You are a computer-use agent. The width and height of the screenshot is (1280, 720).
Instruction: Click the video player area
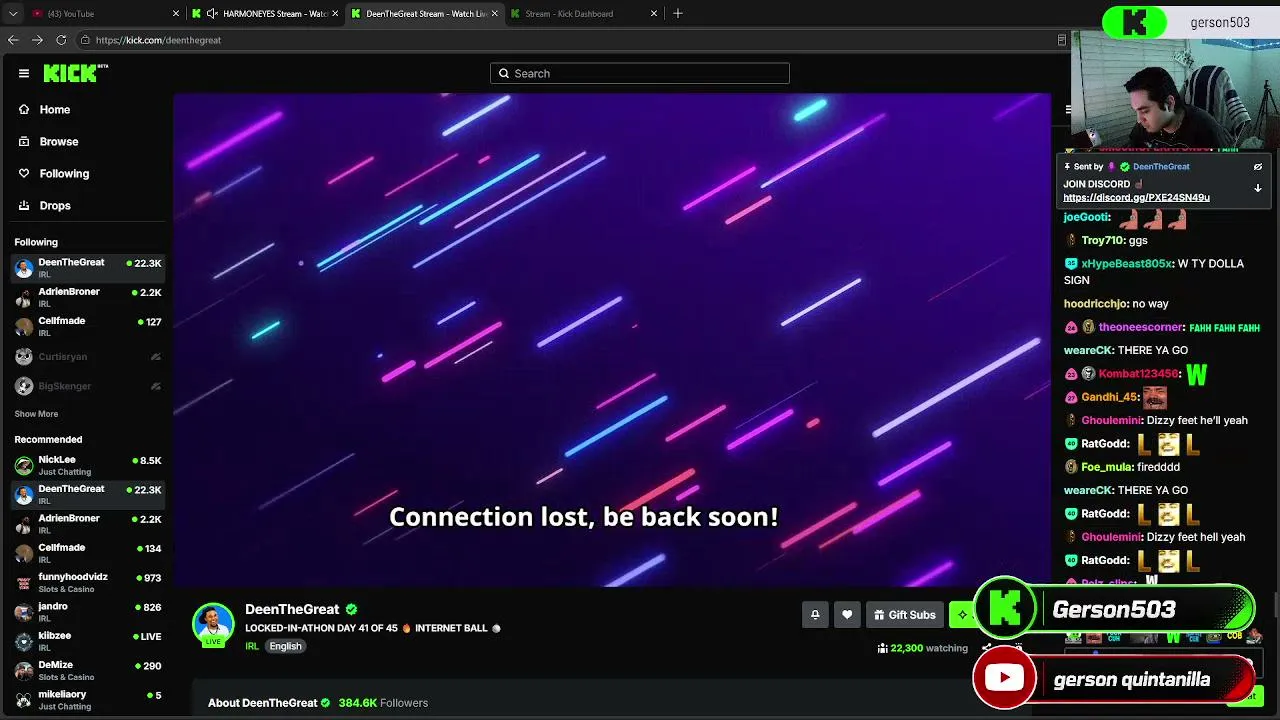click(x=612, y=340)
